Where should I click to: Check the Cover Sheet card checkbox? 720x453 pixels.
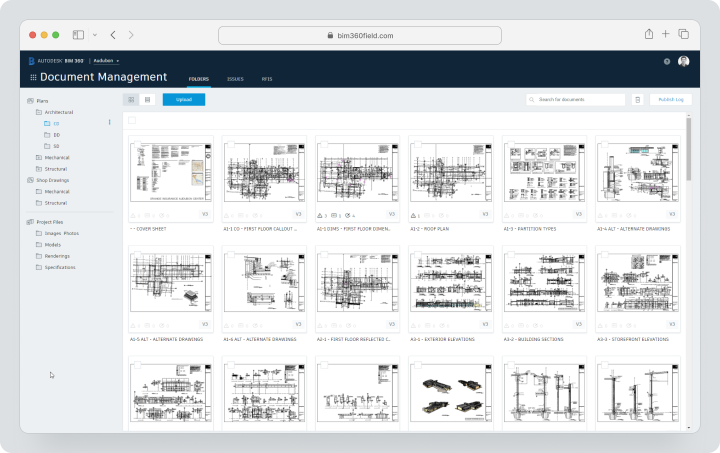click(137, 145)
